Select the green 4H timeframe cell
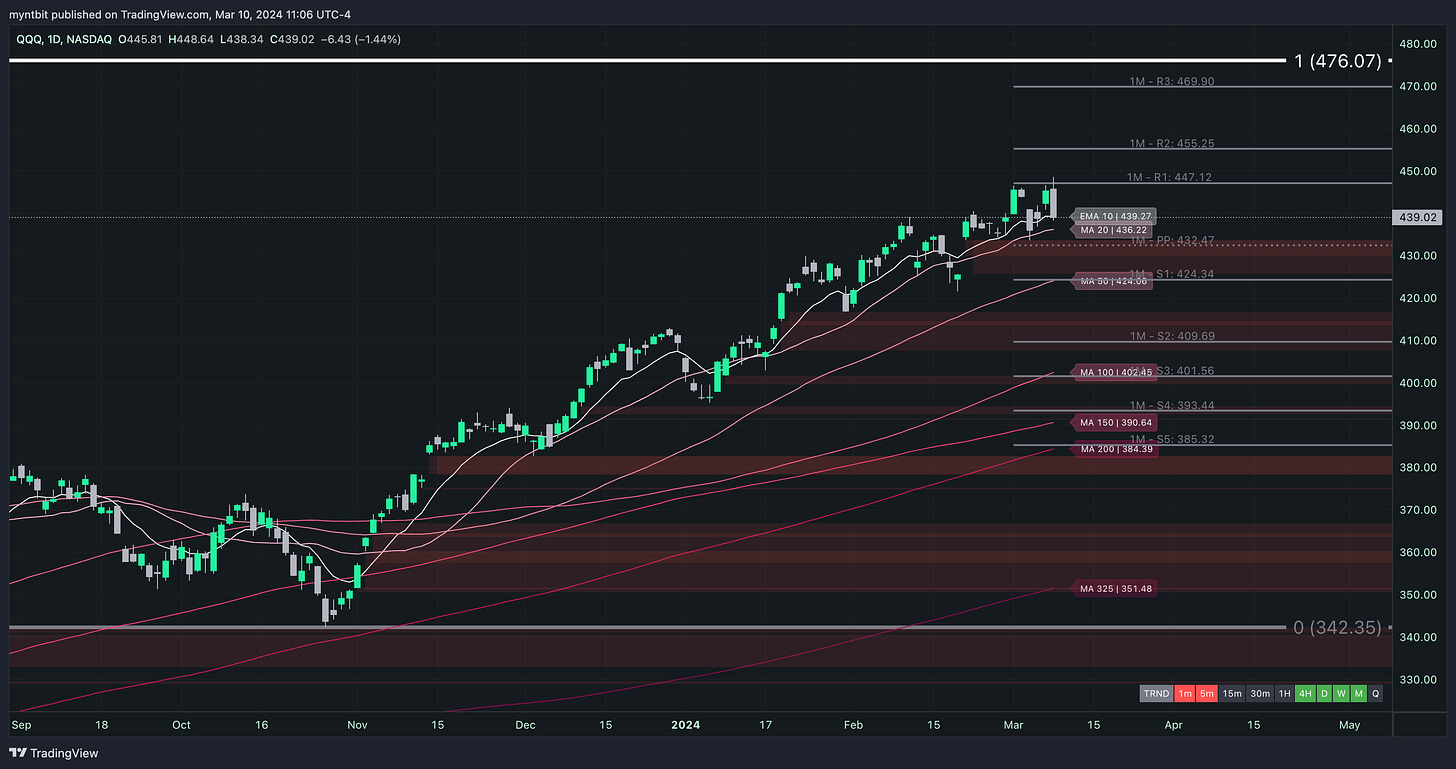The height and width of the screenshot is (769, 1456). click(1305, 693)
